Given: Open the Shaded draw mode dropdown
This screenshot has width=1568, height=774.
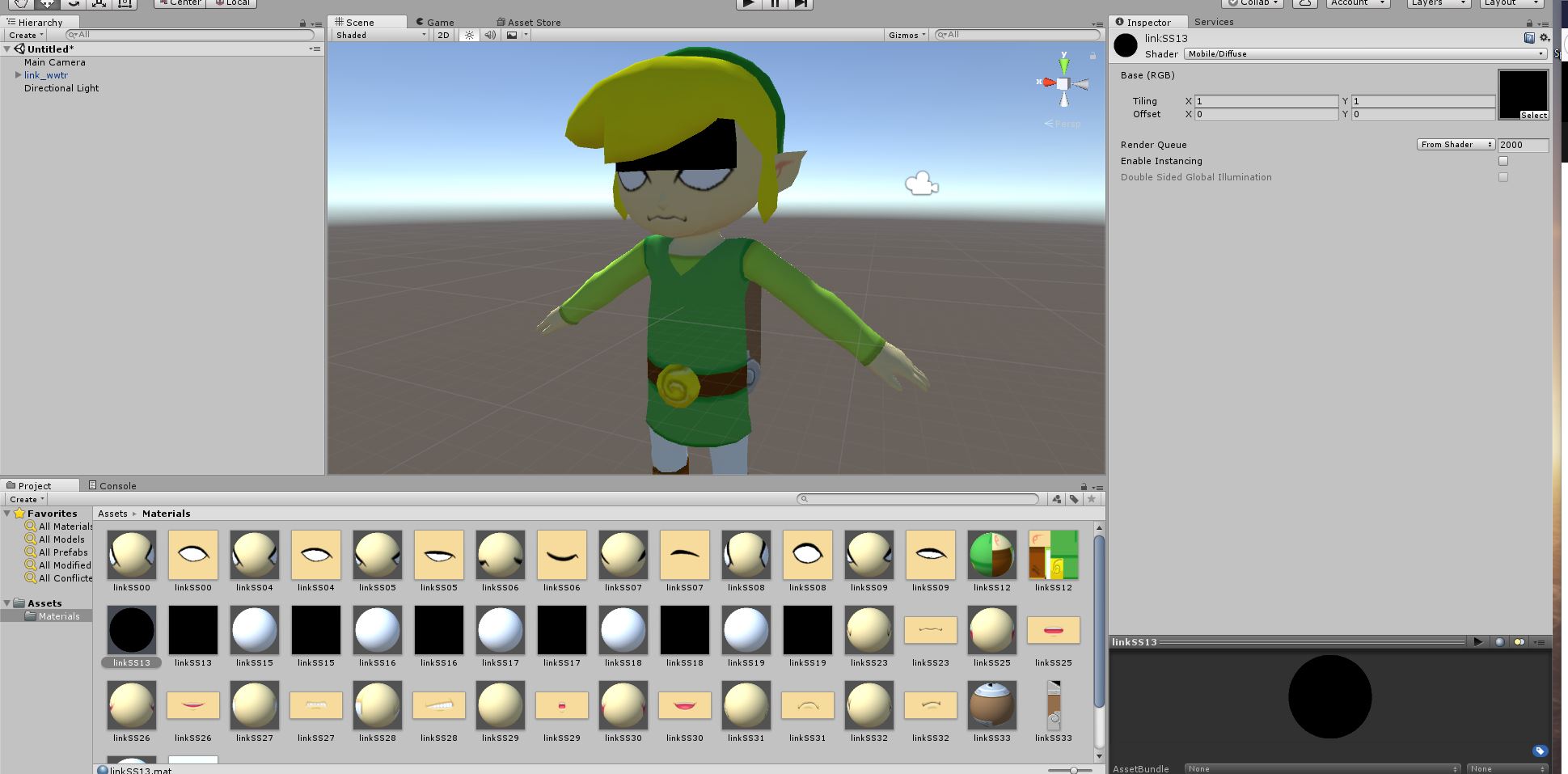Looking at the screenshot, I should [381, 35].
